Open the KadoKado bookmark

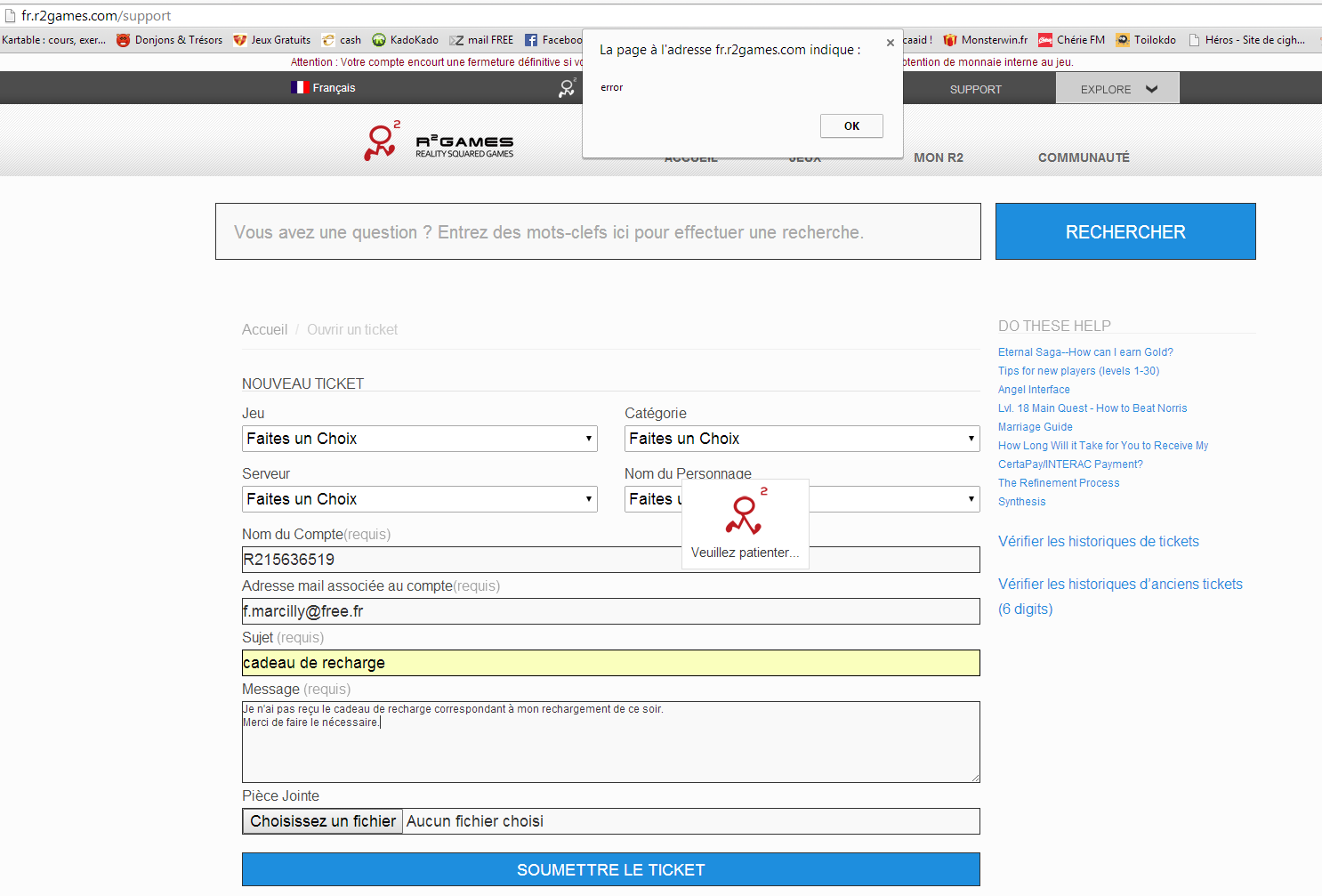click(x=406, y=40)
